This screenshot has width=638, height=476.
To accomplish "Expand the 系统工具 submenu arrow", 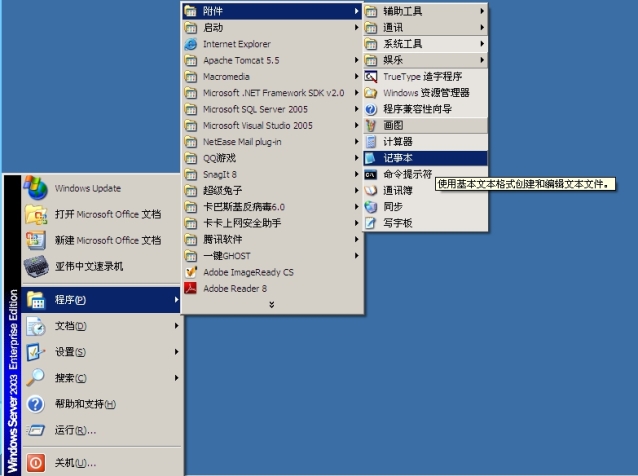I will (482, 44).
